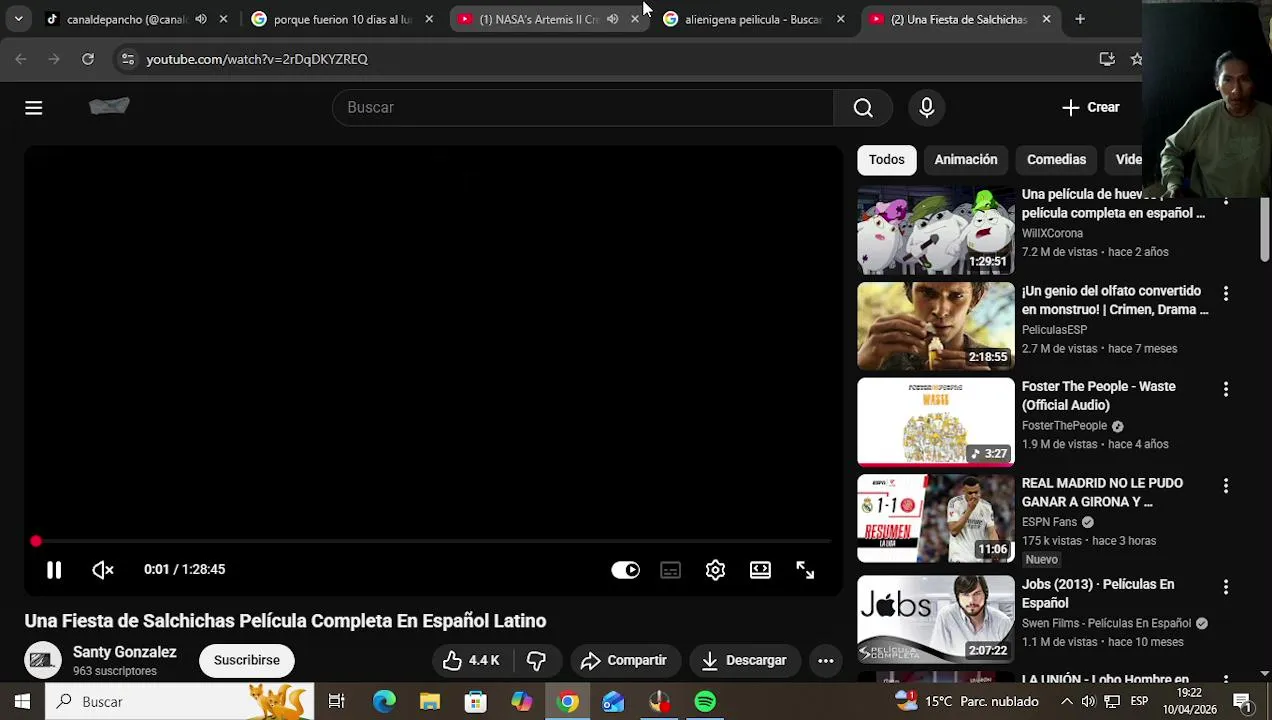Open the player settings gear
The image size is (1272, 720).
(715, 569)
